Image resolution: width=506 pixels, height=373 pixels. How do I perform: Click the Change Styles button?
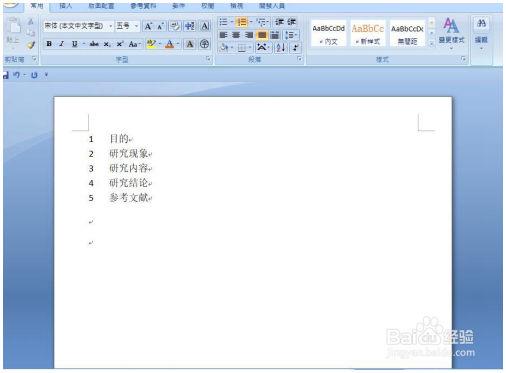point(451,34)
